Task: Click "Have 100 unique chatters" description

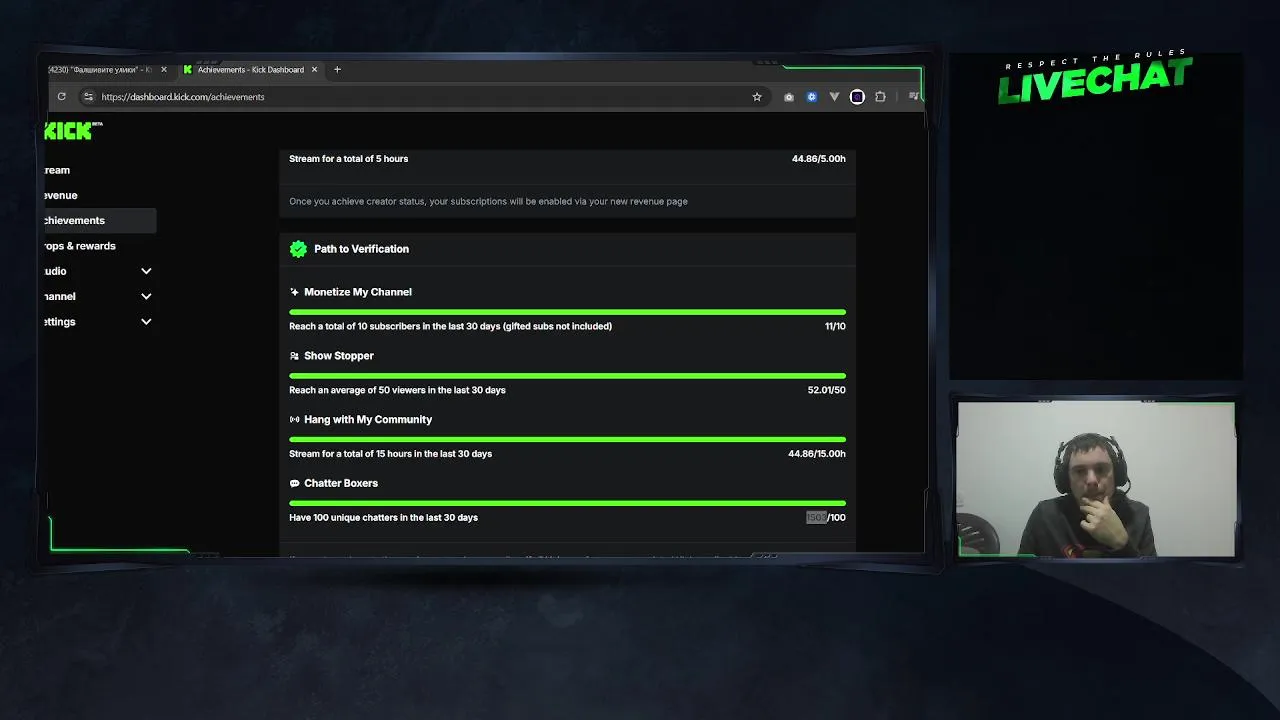Action: click(383, 518)
